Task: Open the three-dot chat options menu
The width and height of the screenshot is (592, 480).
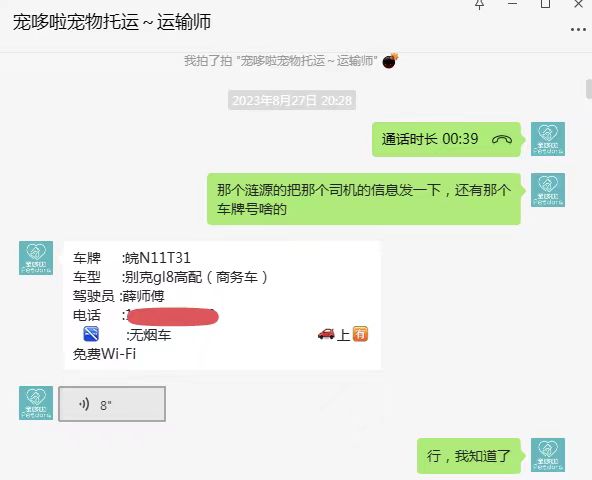Action: point(578,29)
